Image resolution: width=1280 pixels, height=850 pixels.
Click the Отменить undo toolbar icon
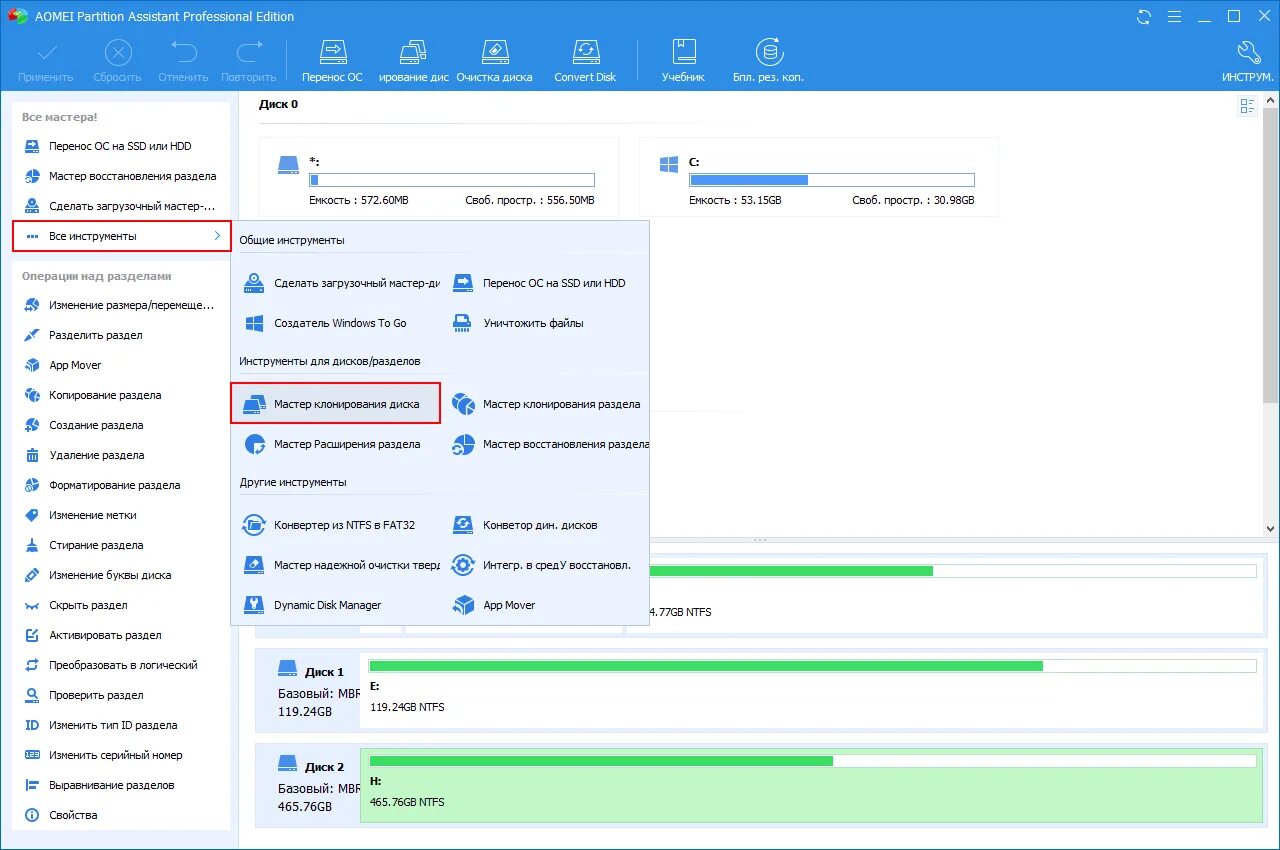click(183, 61)
